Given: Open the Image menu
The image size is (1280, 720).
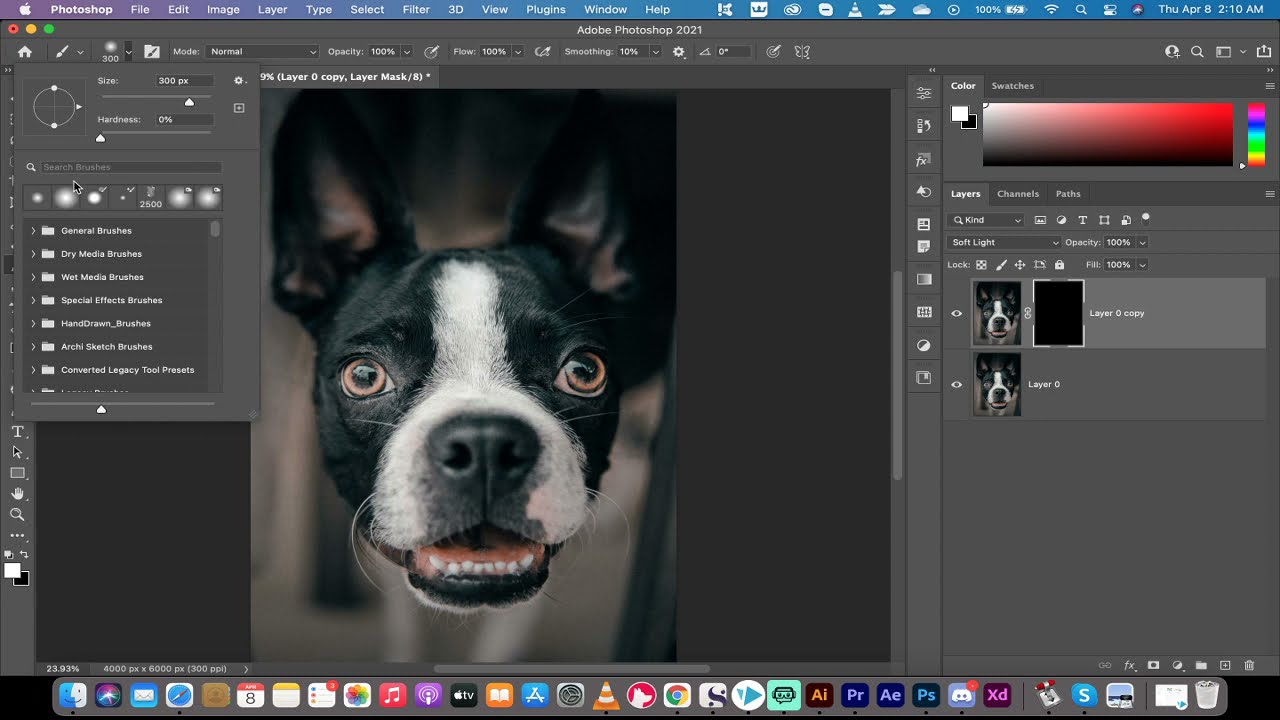Looking at the screenshot, I should click(x=223, y=9).
